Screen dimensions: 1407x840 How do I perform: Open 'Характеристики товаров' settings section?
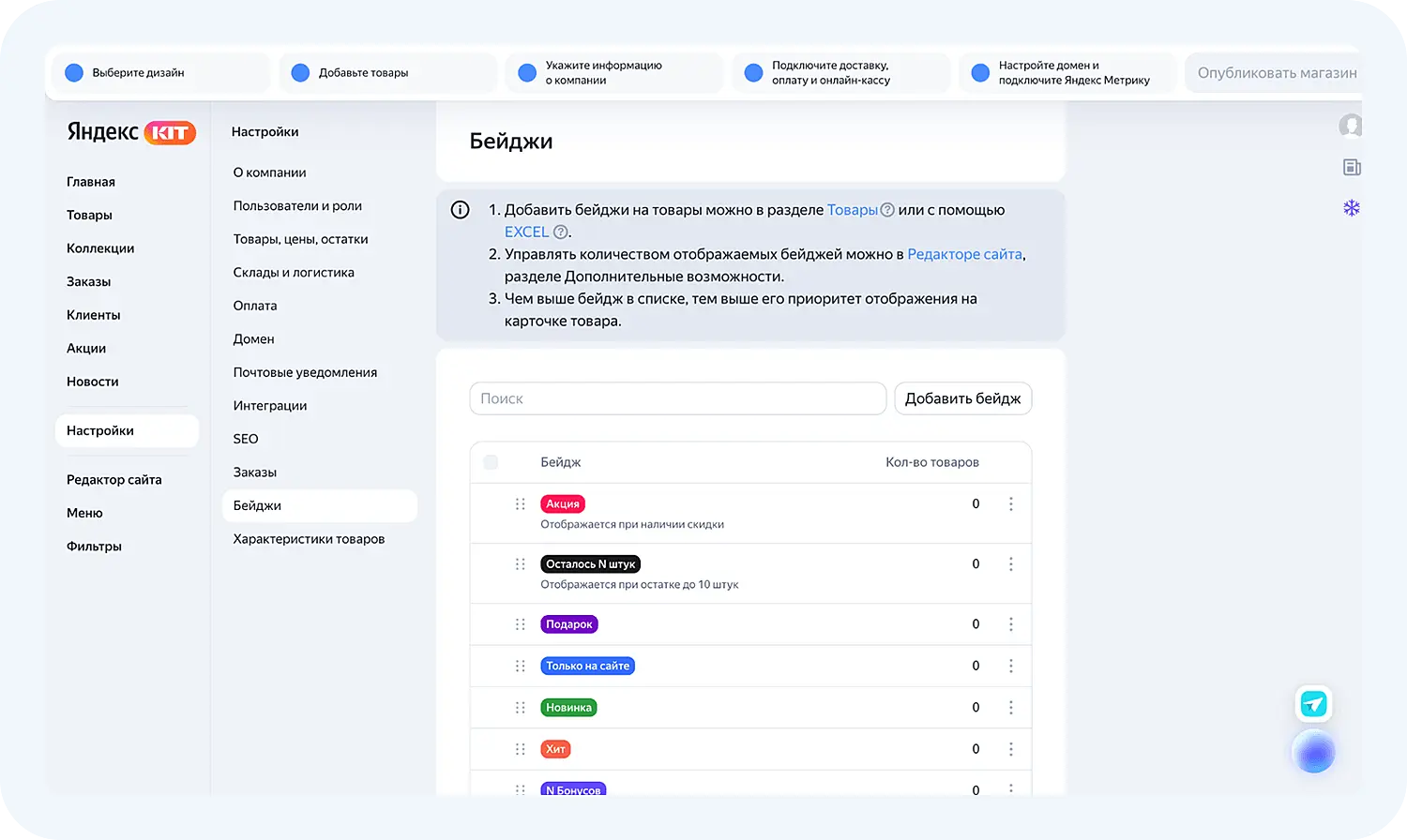click(309, 539)
